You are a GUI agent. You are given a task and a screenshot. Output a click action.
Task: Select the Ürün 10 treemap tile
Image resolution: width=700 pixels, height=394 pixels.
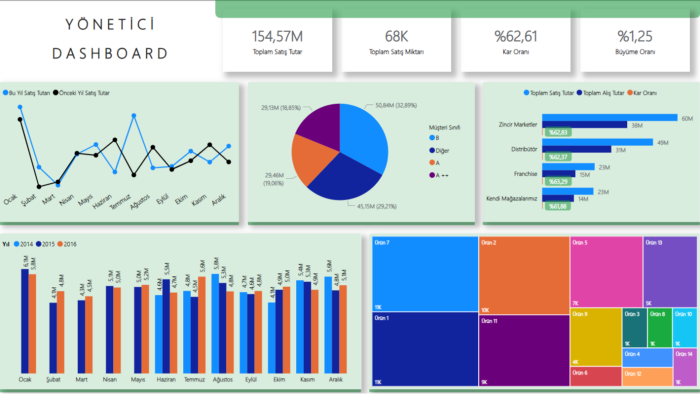685,328
